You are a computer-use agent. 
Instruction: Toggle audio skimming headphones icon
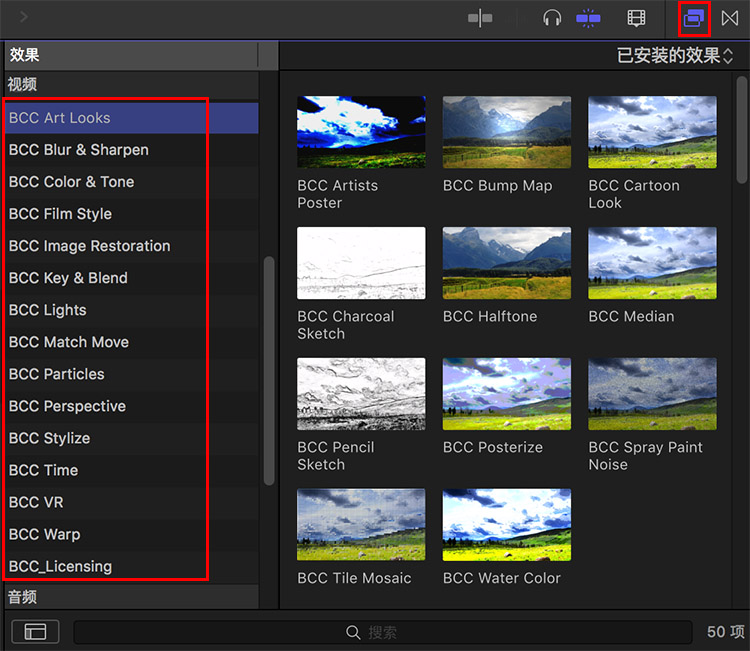pos(552,18)
